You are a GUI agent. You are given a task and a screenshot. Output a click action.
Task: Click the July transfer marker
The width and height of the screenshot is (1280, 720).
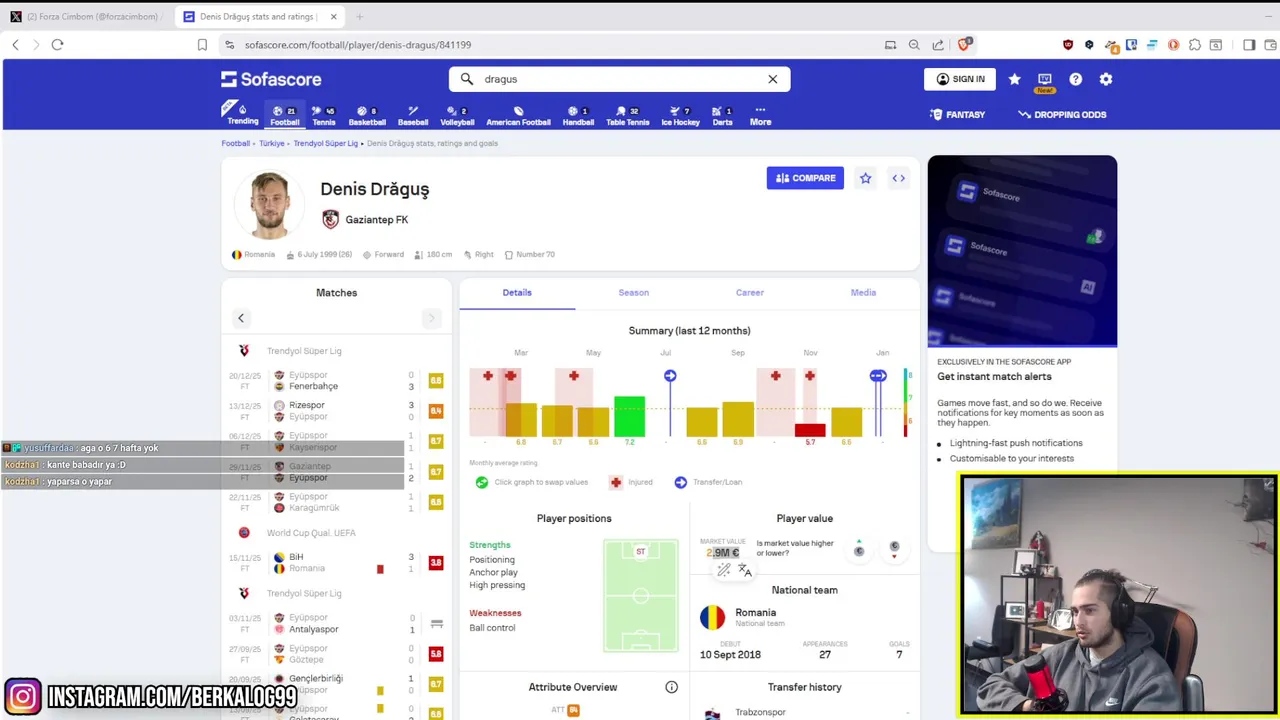point(670,376)
